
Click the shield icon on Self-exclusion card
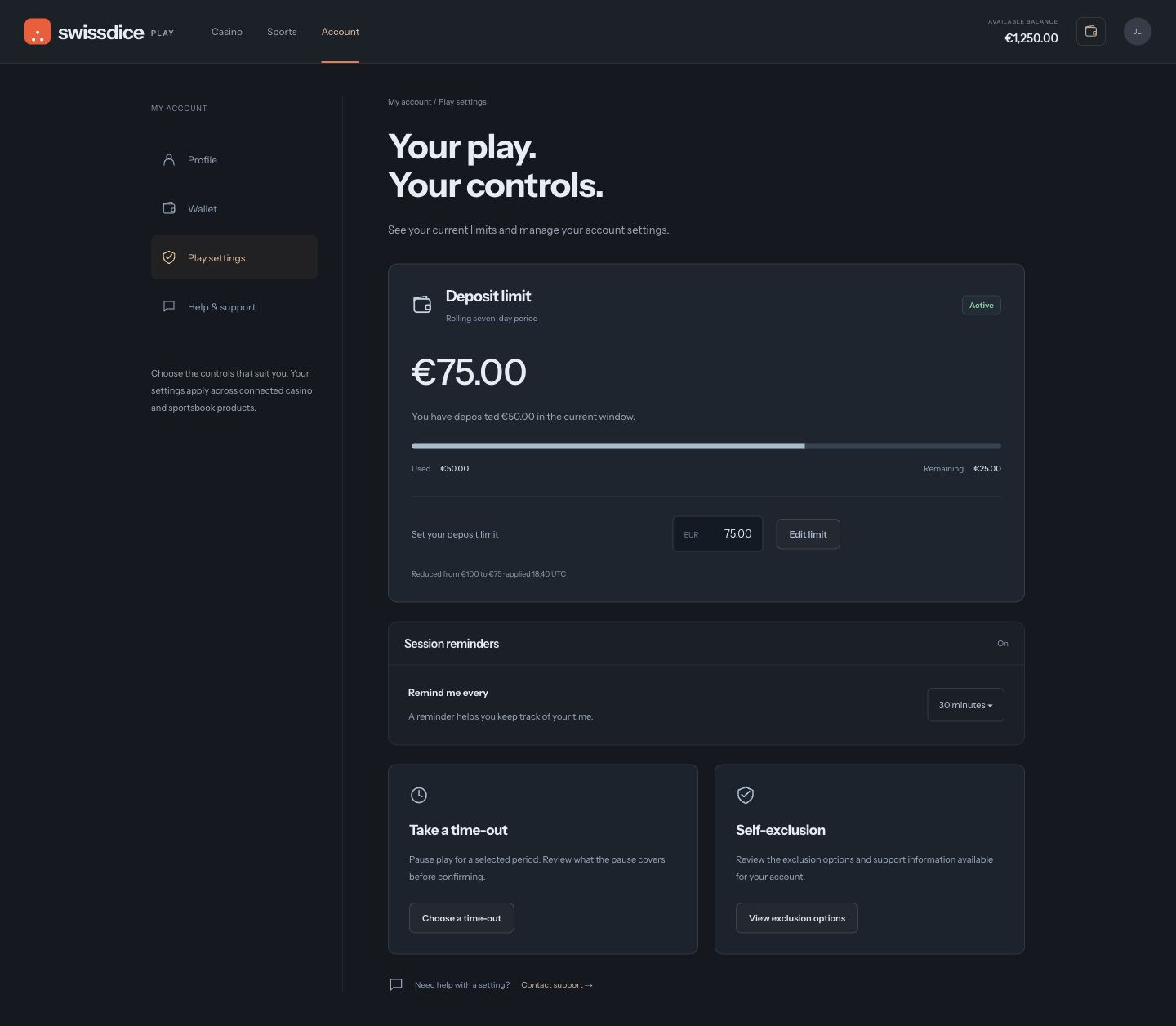746,795
